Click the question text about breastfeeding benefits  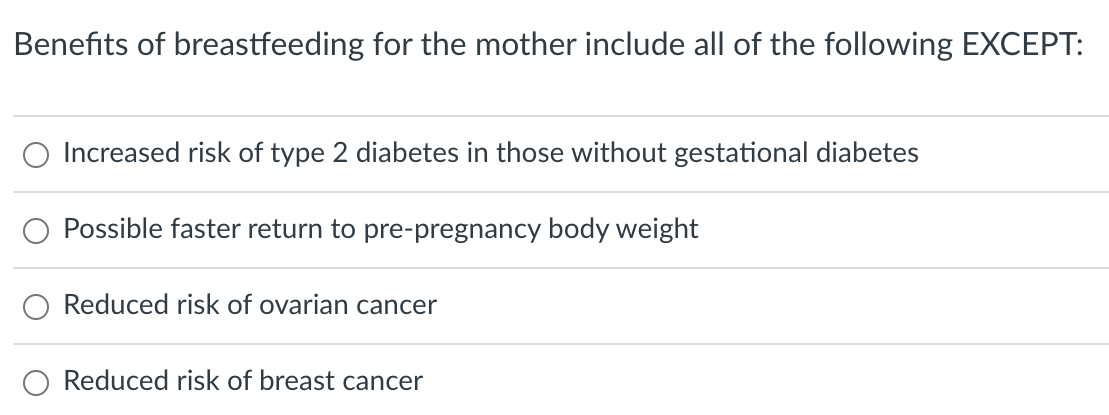548,45
